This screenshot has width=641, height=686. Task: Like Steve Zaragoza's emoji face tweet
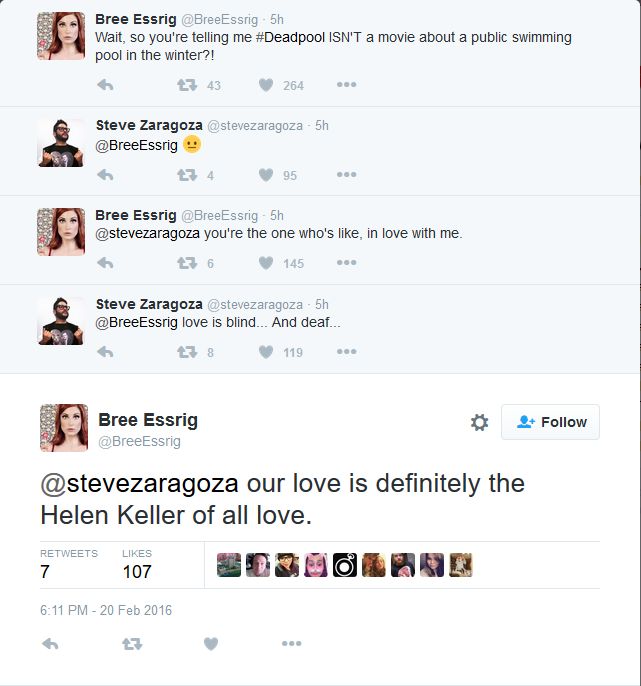tap(266, 175)
